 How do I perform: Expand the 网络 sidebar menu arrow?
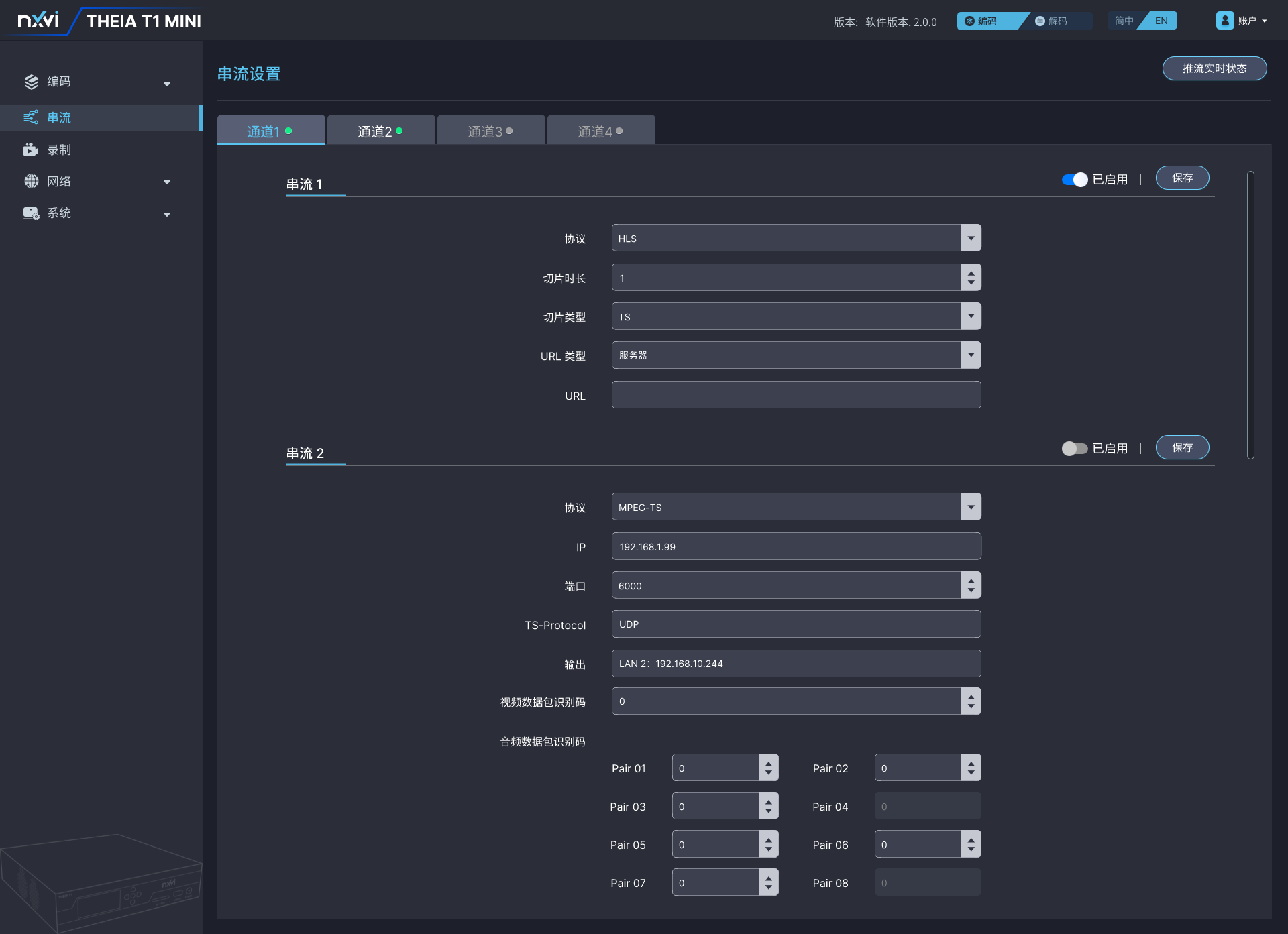pos(167,182)
